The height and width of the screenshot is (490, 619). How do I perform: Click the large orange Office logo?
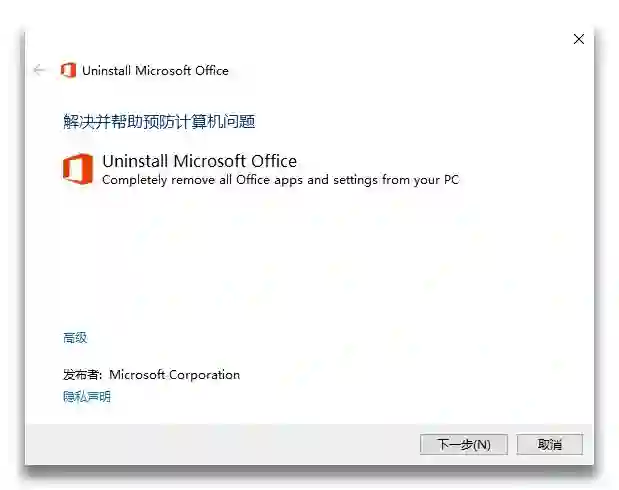[78, 169]
